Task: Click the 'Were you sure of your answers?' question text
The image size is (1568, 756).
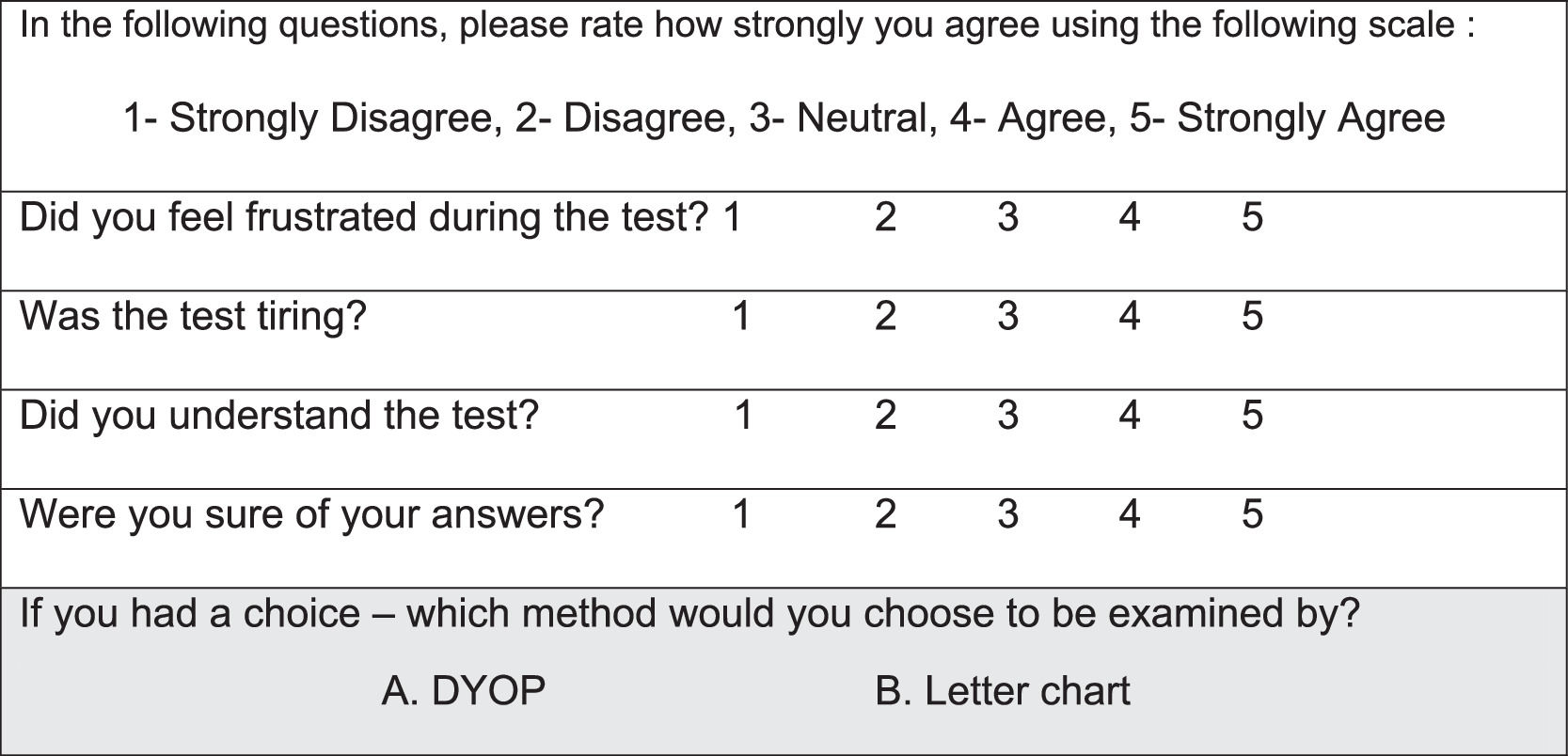Action: point(311,514)
